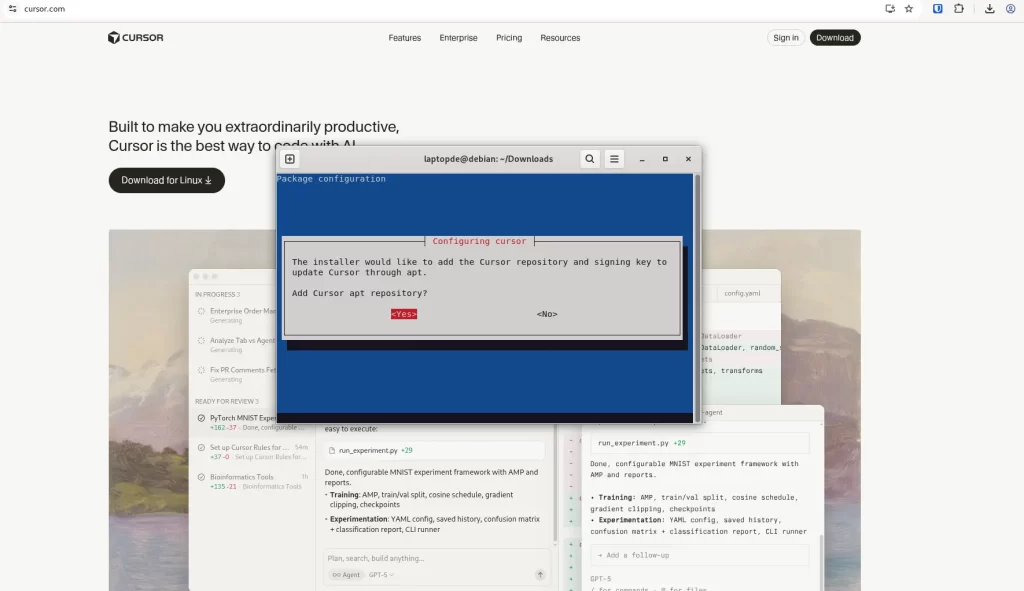Switch to the config.yaml tab

[x=742, y=293]
